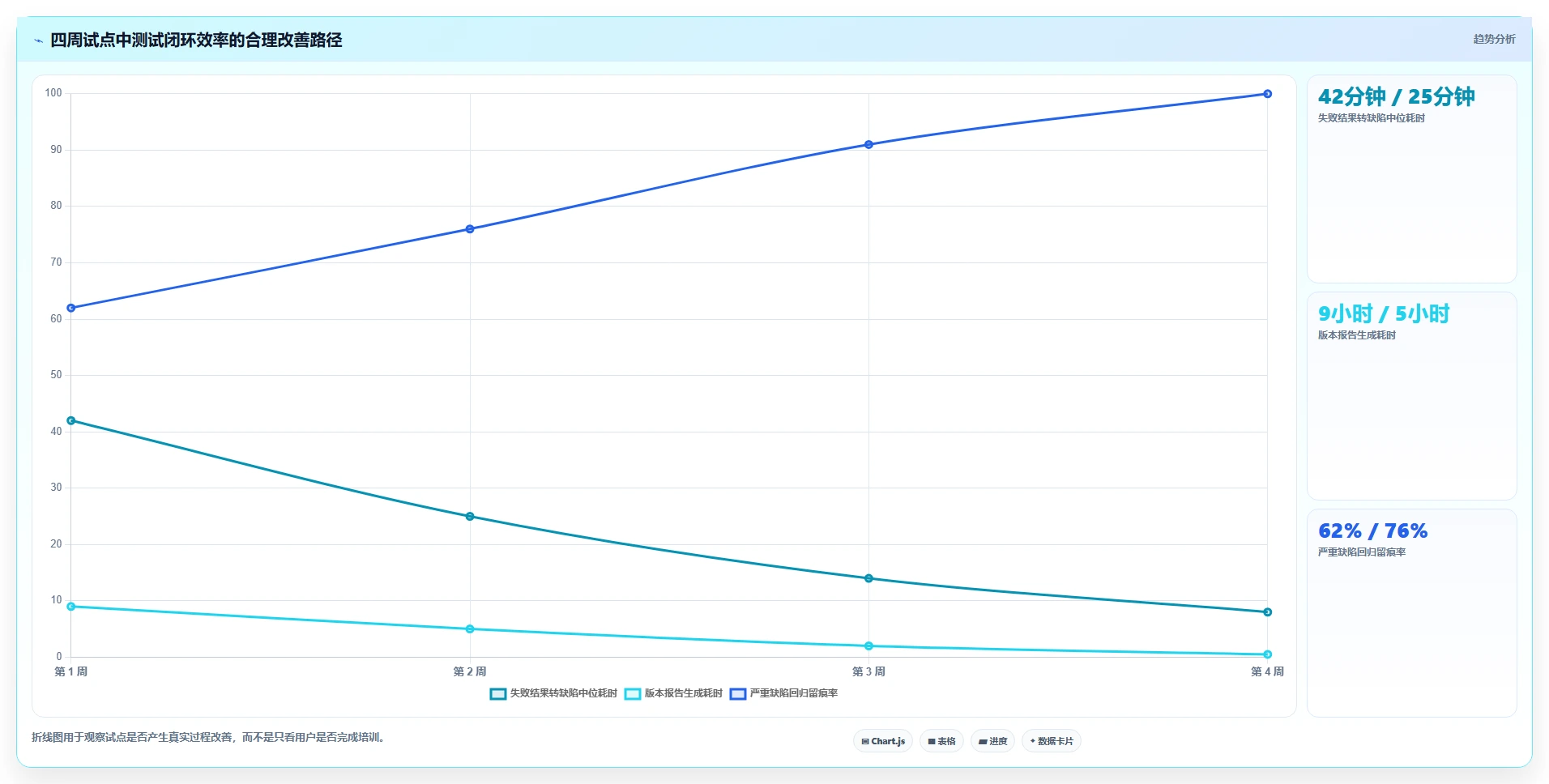Click the 20 y-axis label
Viewport: 1549px width, 784px height.
coord(56,544)
